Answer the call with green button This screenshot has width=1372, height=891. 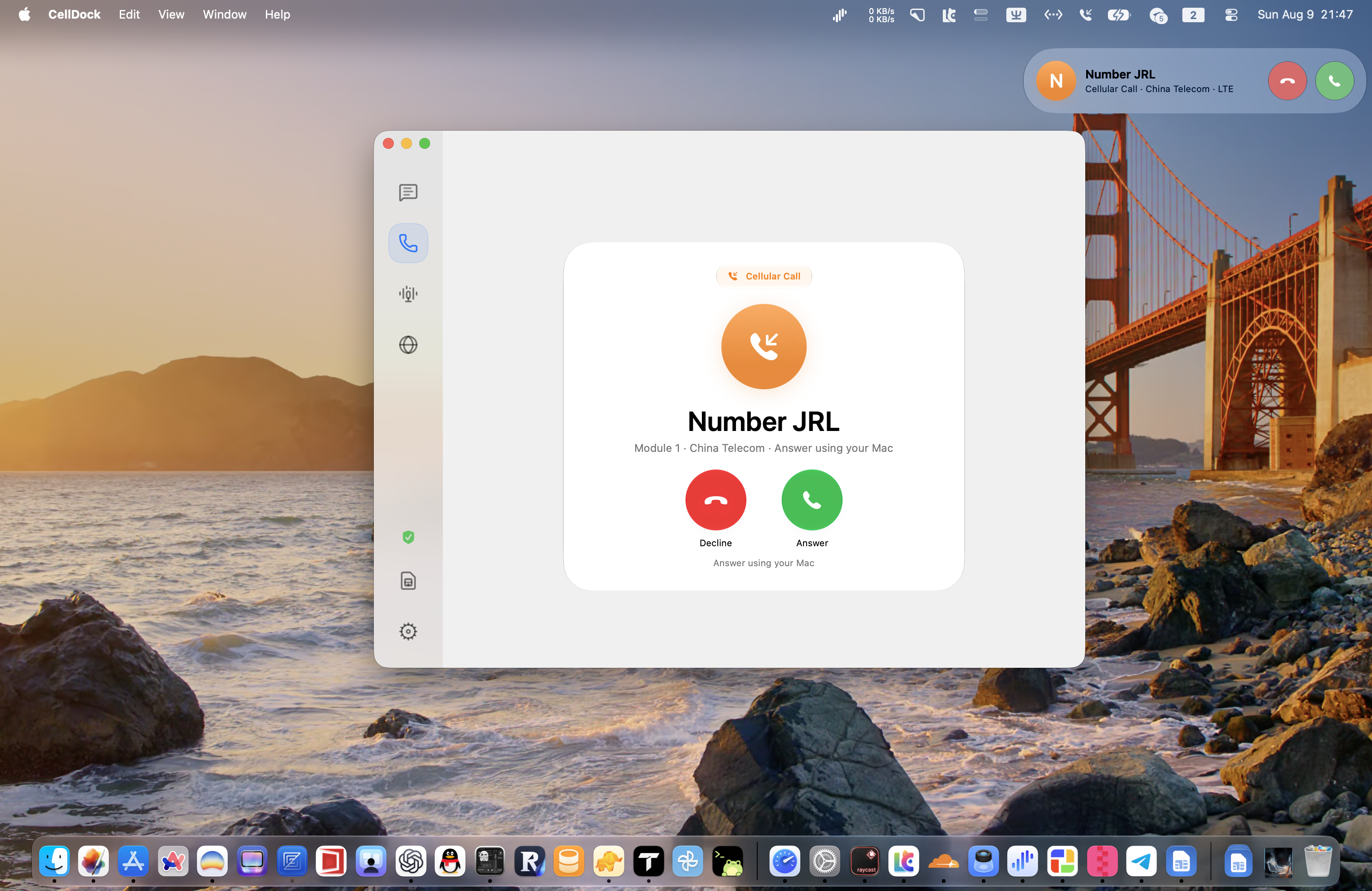[x=812, y=499]
